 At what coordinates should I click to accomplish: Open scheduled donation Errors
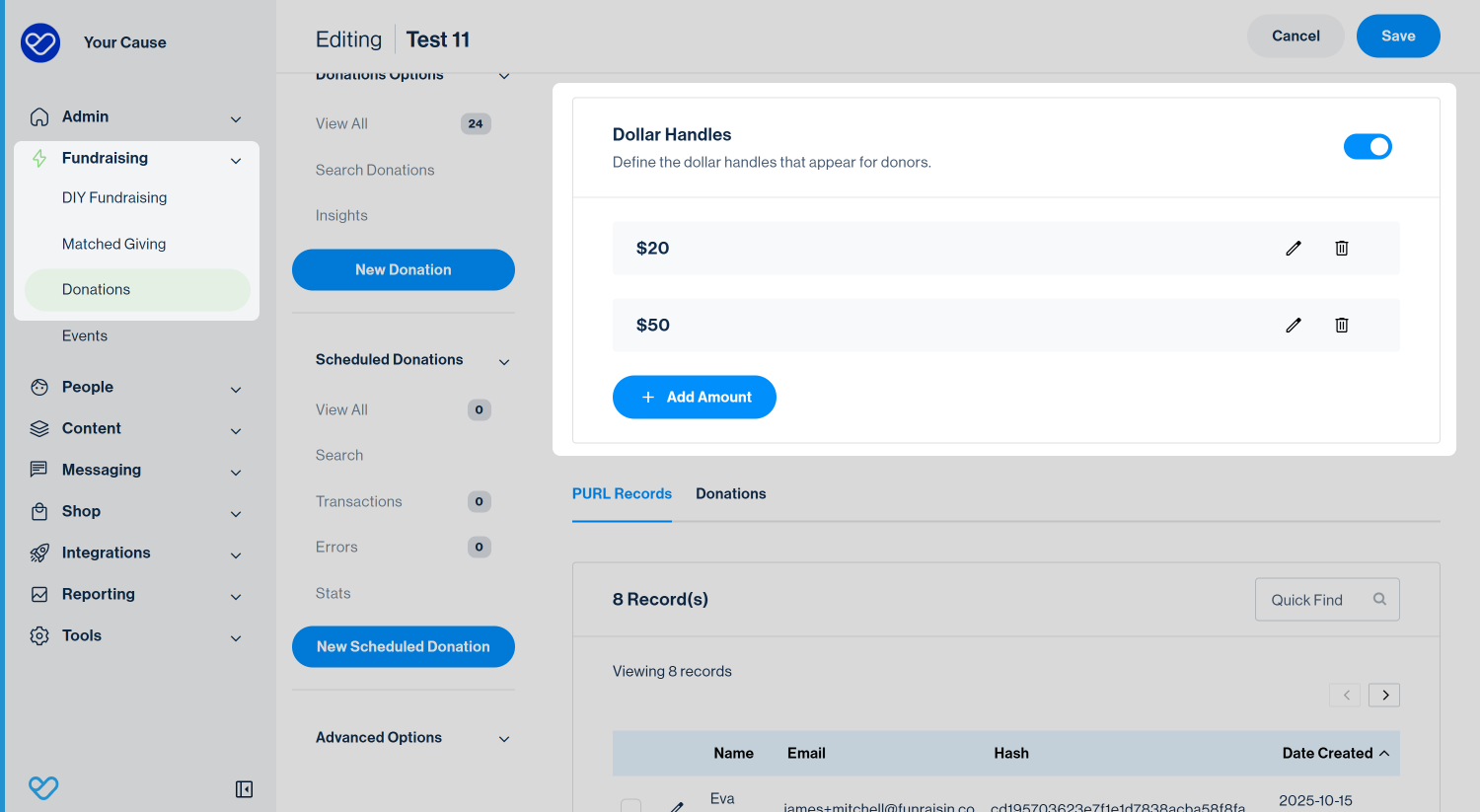336,547
